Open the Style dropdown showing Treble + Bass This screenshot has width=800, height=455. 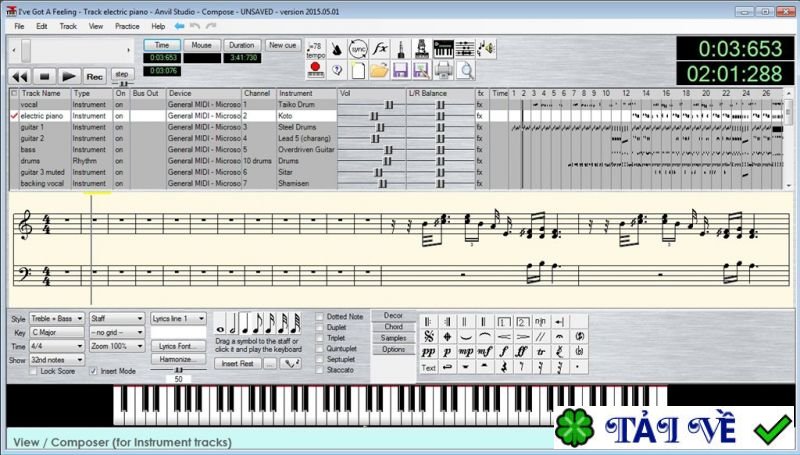click(56, 318)
